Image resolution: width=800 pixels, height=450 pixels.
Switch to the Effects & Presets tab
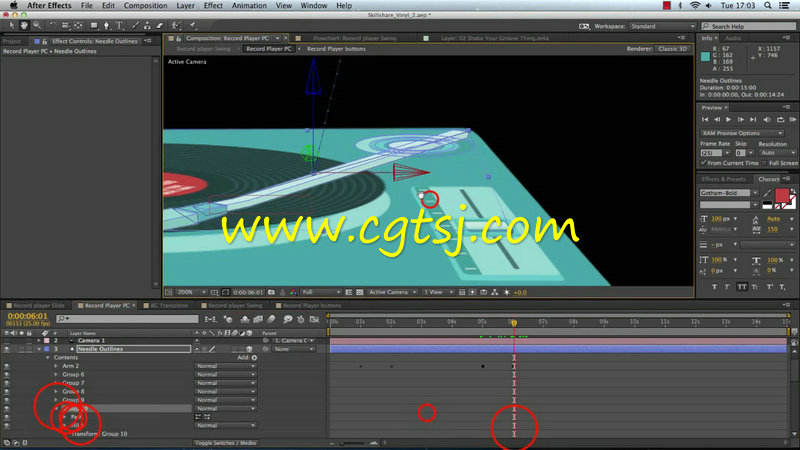(x=723, y=179)
